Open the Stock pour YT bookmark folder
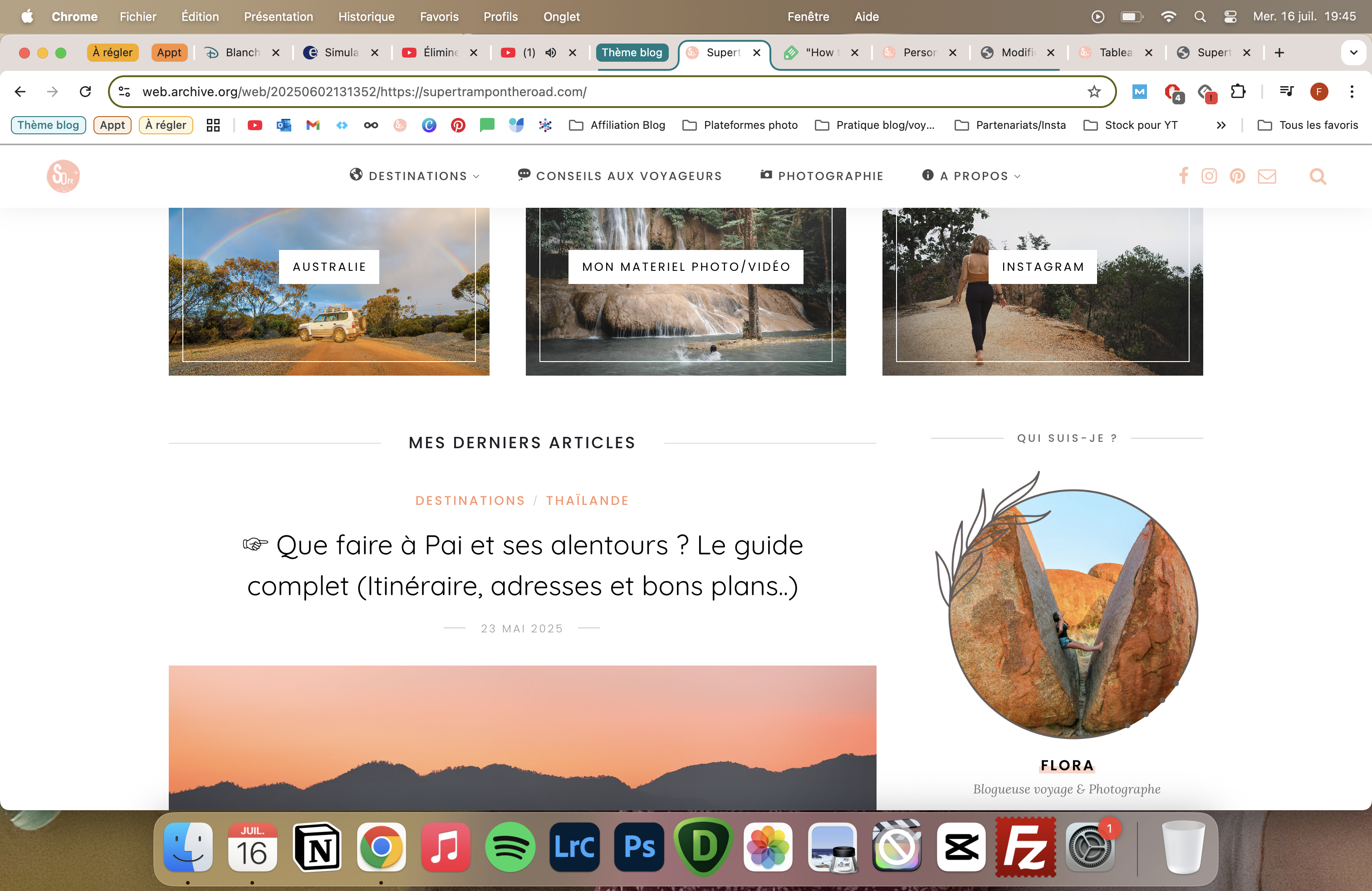Image resolution: width=1372 pixels, height=891 pixels. tap(1131, 125)
